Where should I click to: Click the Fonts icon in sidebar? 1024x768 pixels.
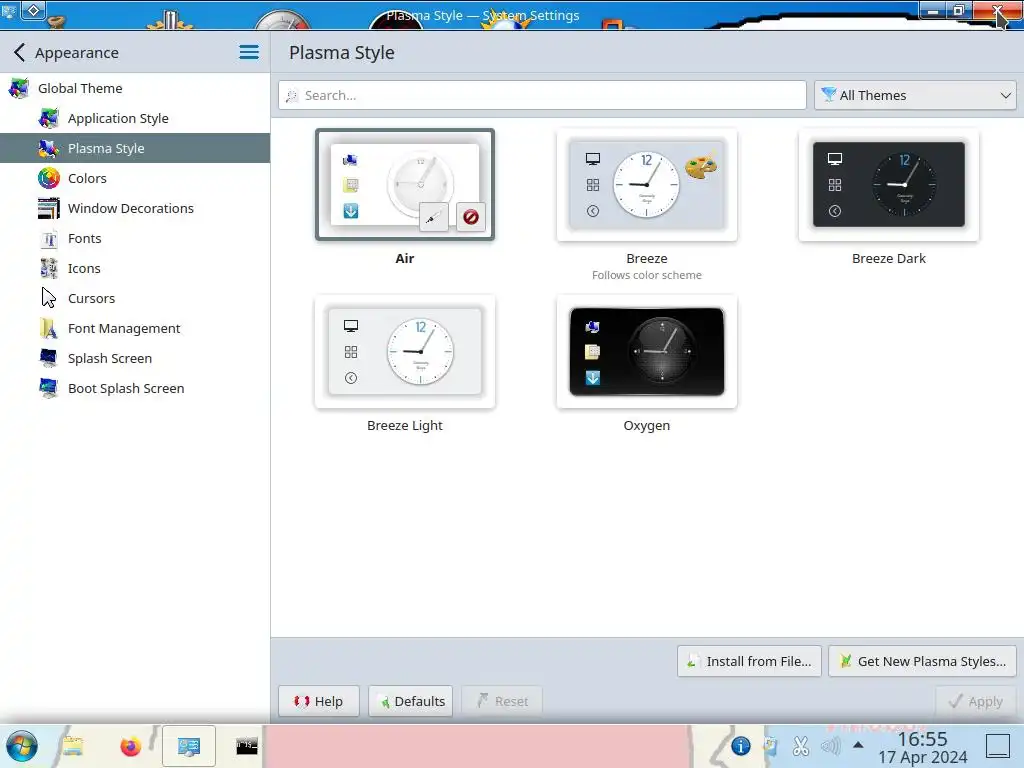click(48, 238)
